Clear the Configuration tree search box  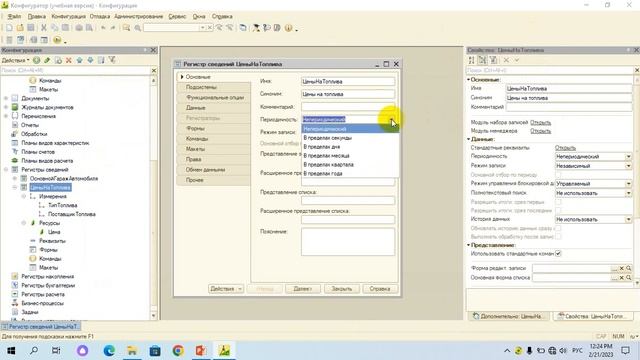(x=154, y=71)
